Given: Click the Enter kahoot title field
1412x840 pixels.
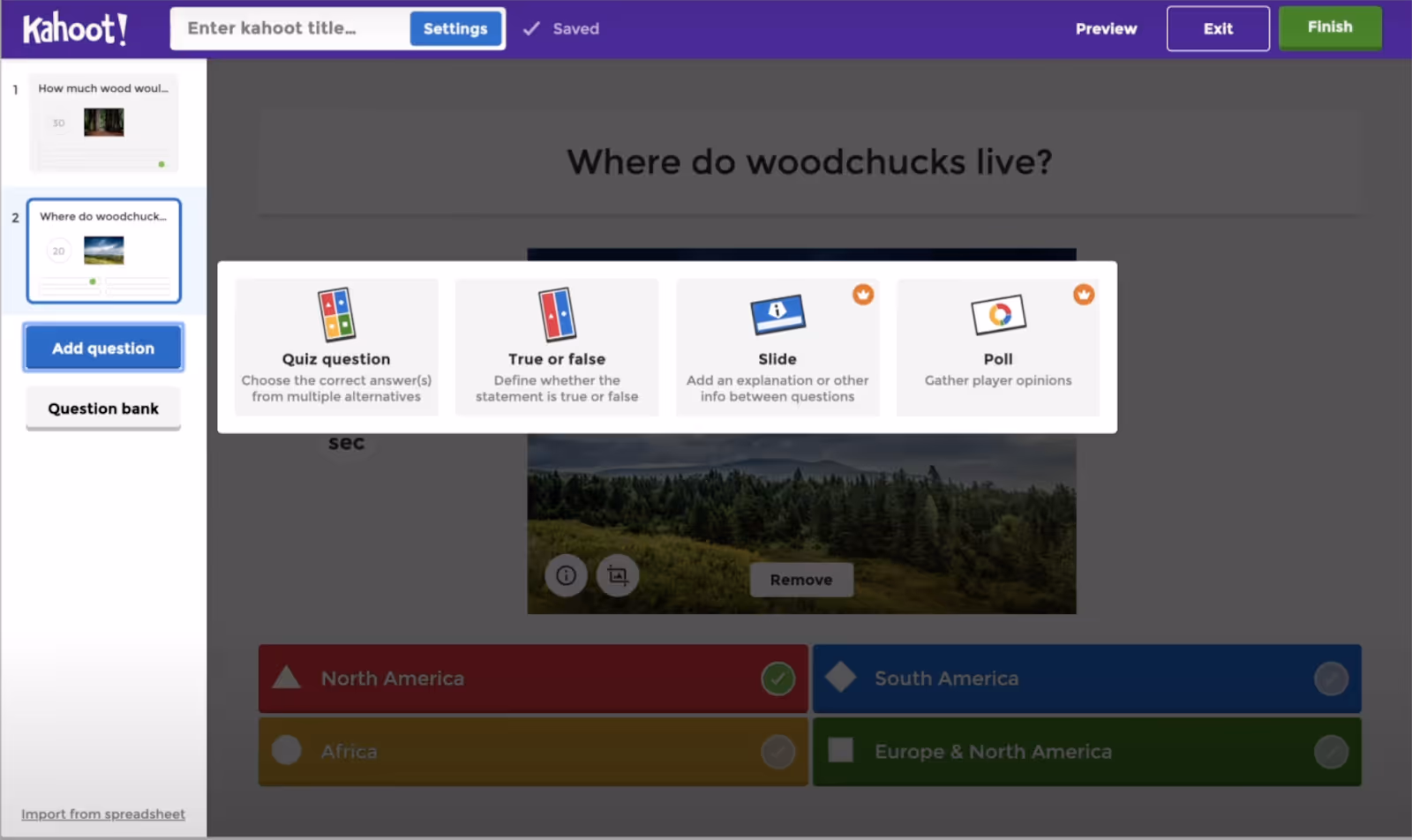Looking at the screenshot, I should 291,28.
